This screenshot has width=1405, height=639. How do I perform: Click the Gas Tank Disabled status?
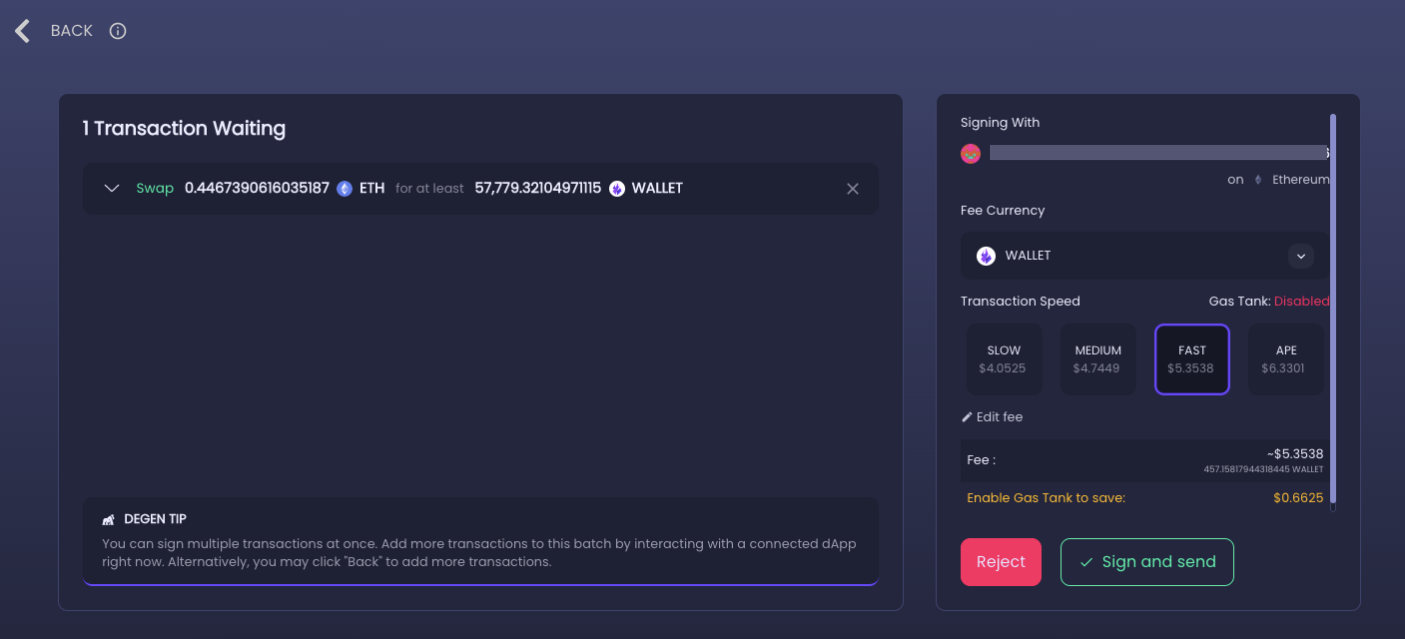1301,301
